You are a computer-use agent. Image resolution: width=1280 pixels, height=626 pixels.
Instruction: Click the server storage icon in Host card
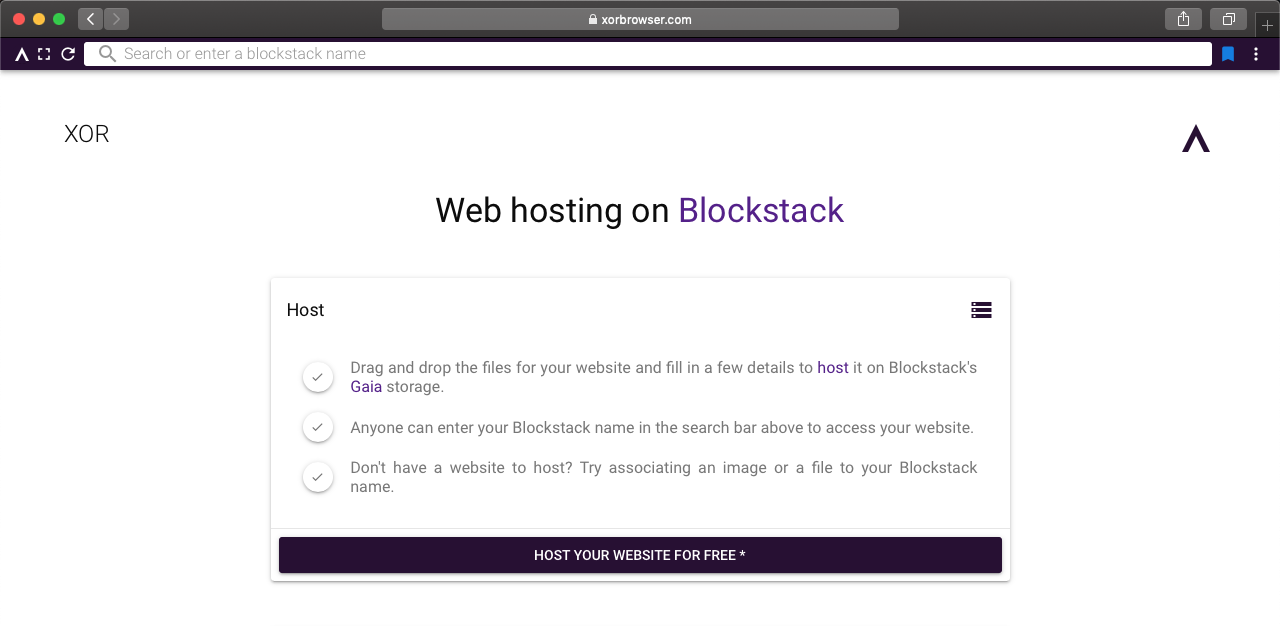[981, 310]
